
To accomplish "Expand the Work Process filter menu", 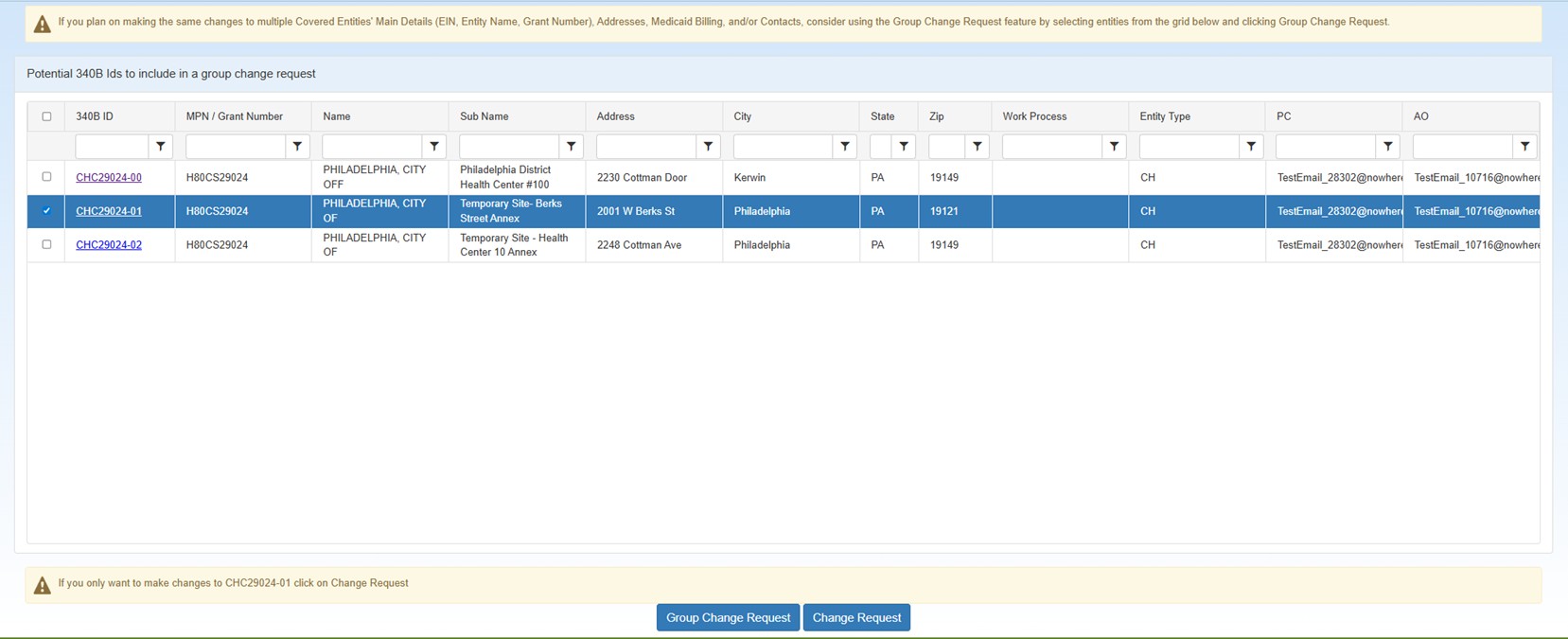I will click(1114, 147).
